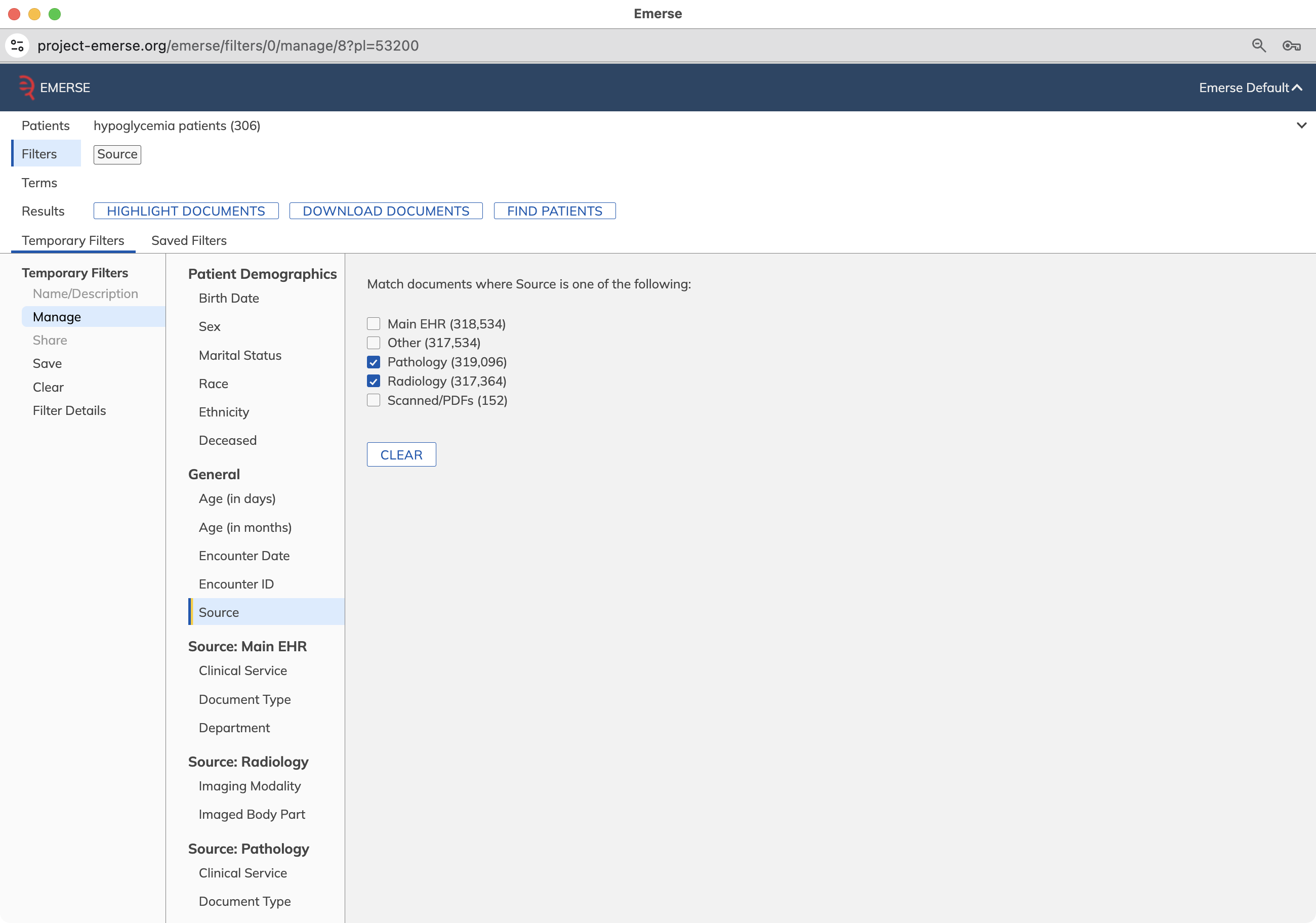
Task: Open site settings icon in address bar
Action: click(x=17, y=45)
